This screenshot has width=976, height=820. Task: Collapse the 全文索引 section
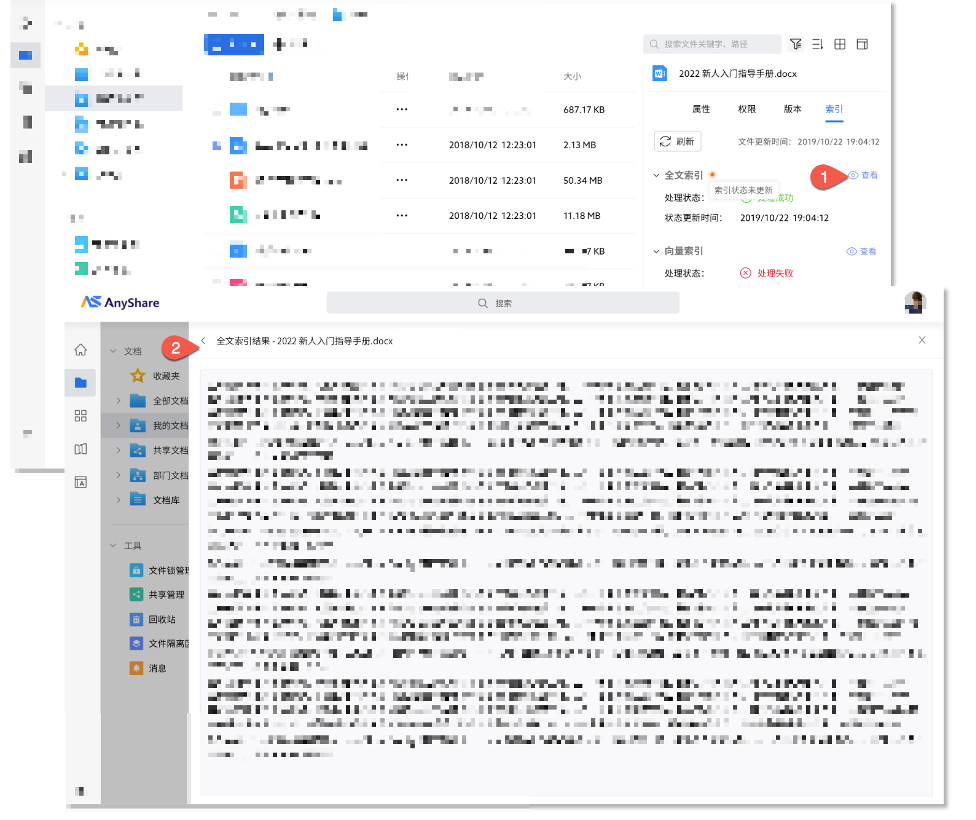(x=656, y=175)
